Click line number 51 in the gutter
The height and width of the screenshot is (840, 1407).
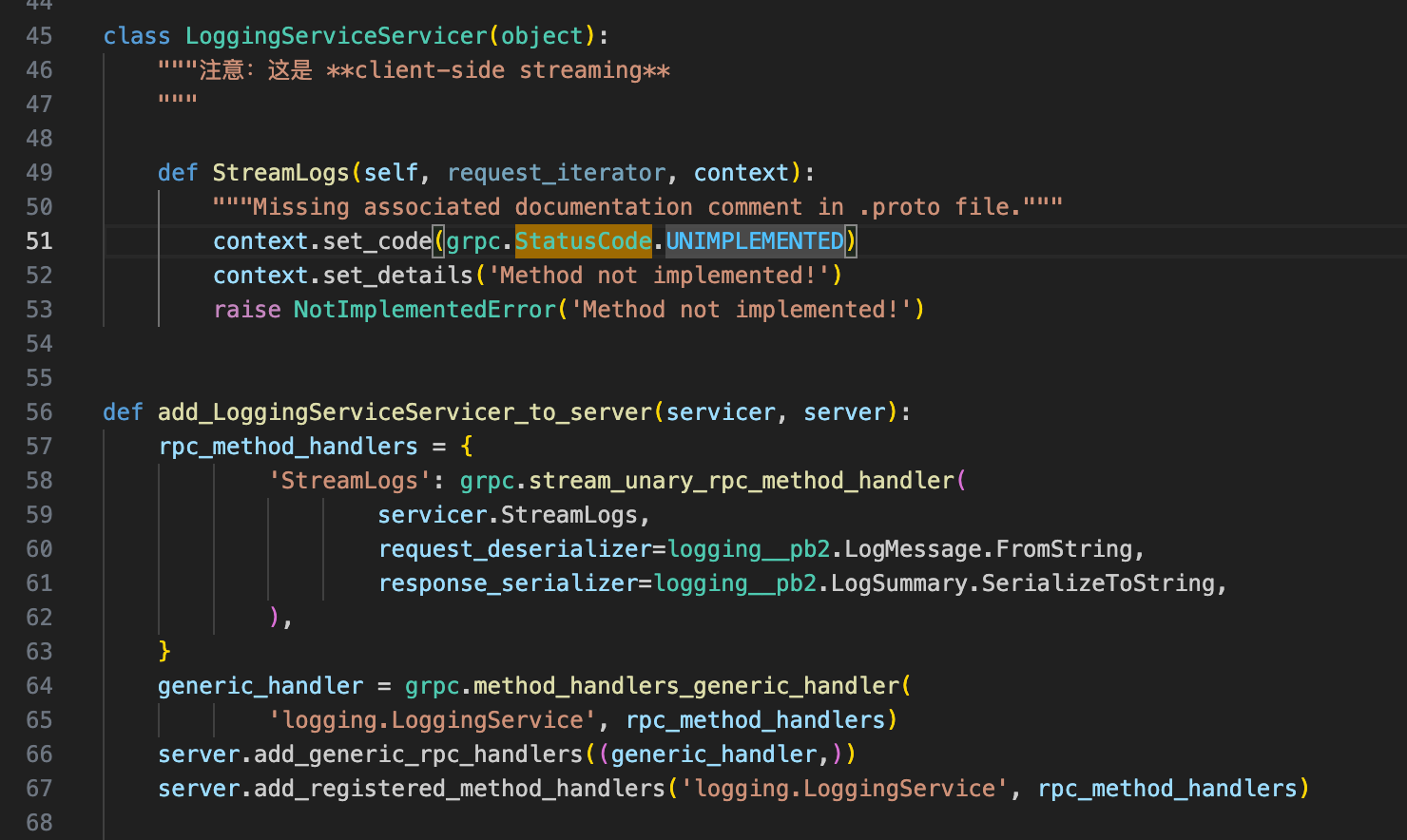pos(39,241)
